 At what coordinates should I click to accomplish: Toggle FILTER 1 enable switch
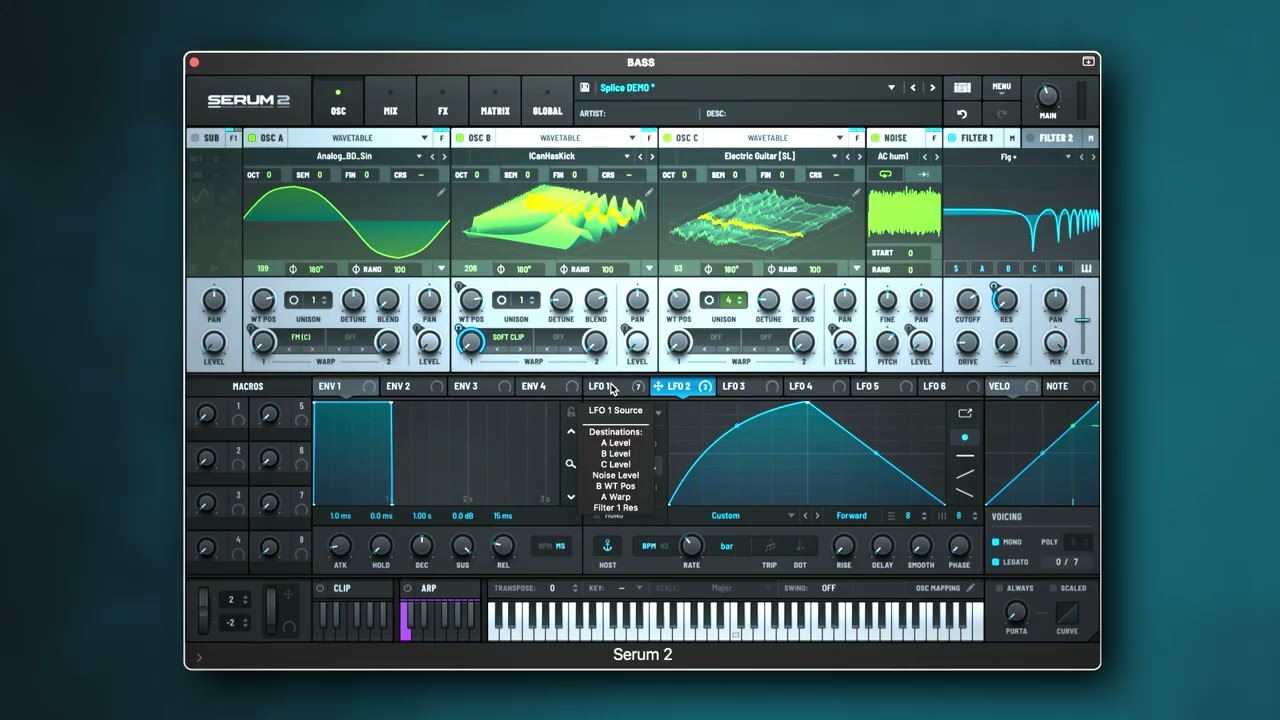pos(951,138)
